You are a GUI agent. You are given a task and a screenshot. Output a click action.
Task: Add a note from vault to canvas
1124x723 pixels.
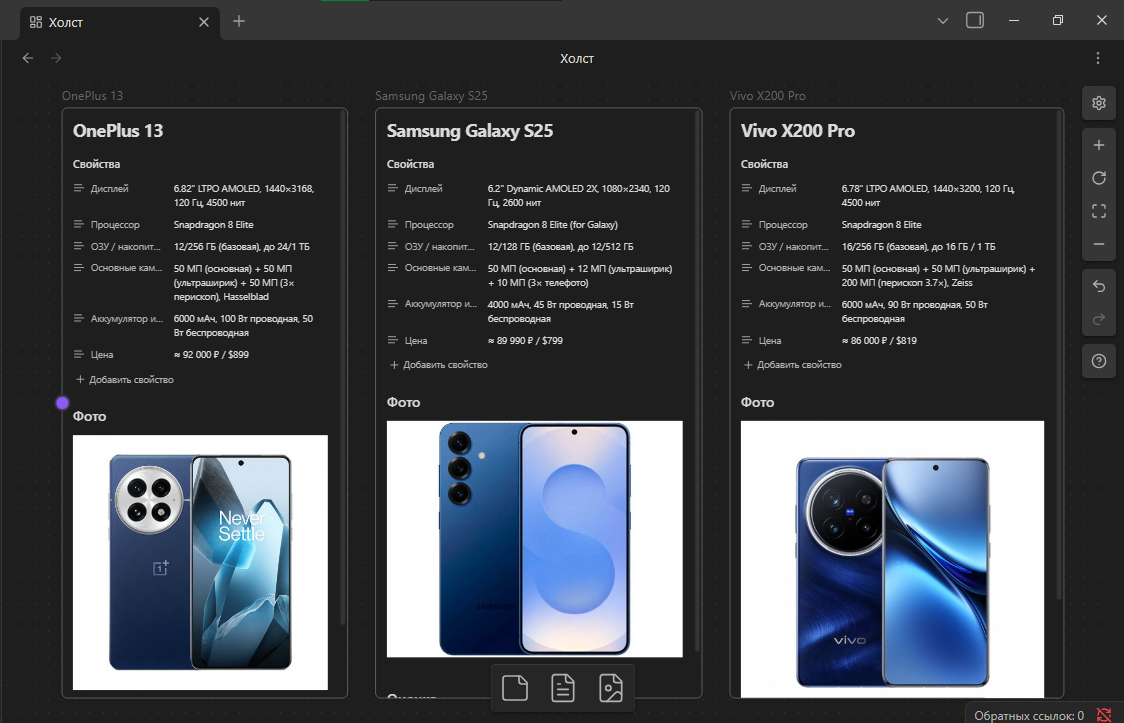[563, 688]
